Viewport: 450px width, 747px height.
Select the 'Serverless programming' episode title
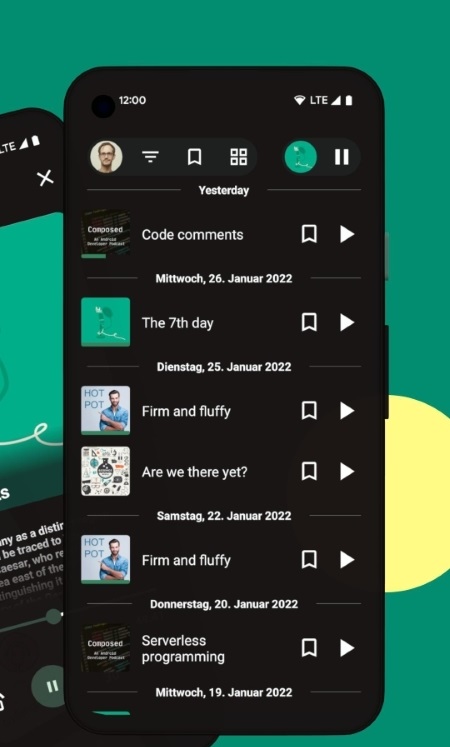tap(183, 648)
